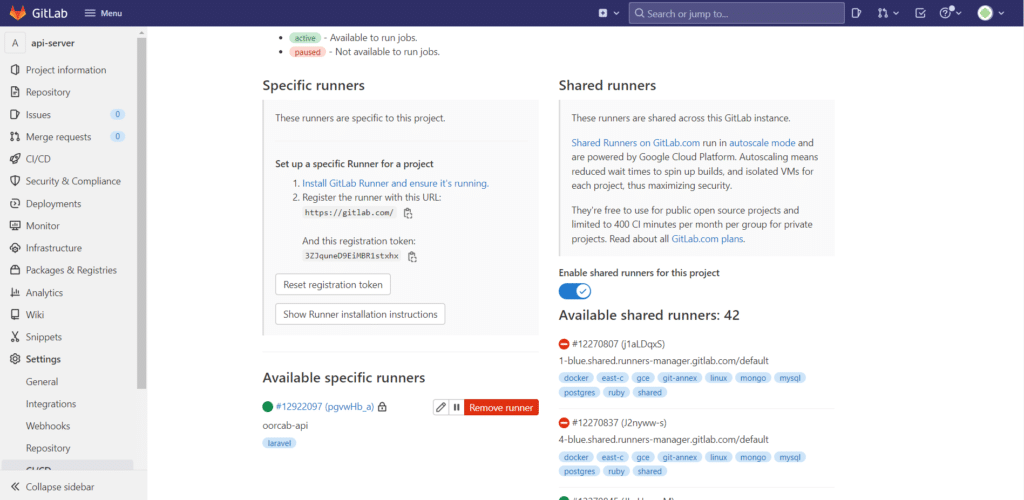Open the GitLab.com plans link
Screen dimensions: 1024x500
(x=707, y=239)
